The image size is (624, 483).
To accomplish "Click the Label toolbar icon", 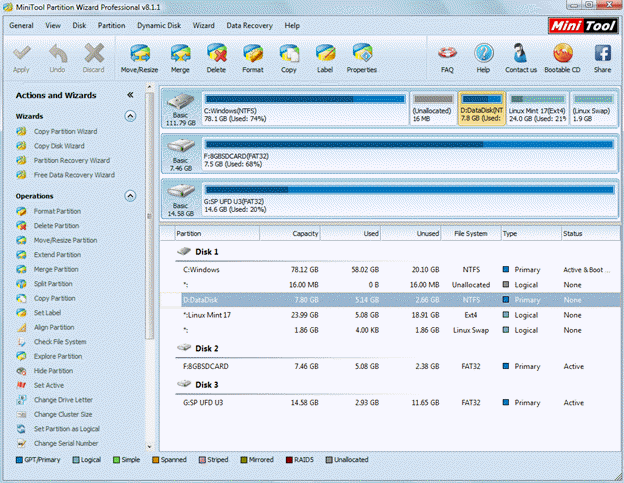I will coord(325,53).
